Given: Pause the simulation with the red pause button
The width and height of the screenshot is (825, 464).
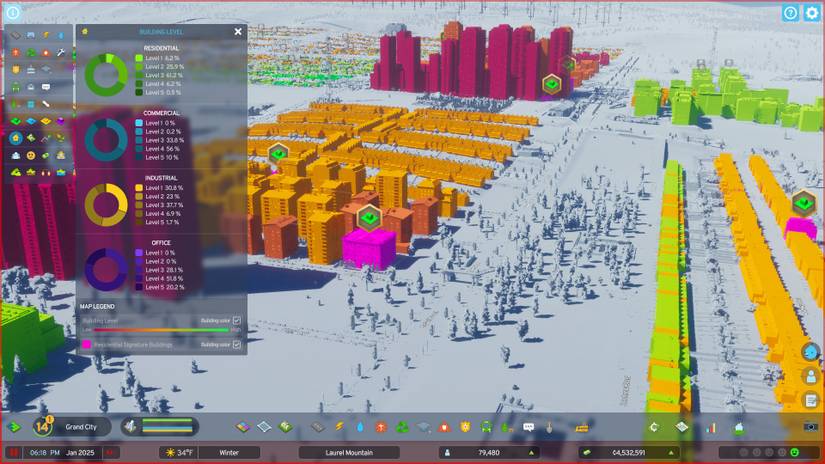Looking at the screenshot, I should coord(13,452).
